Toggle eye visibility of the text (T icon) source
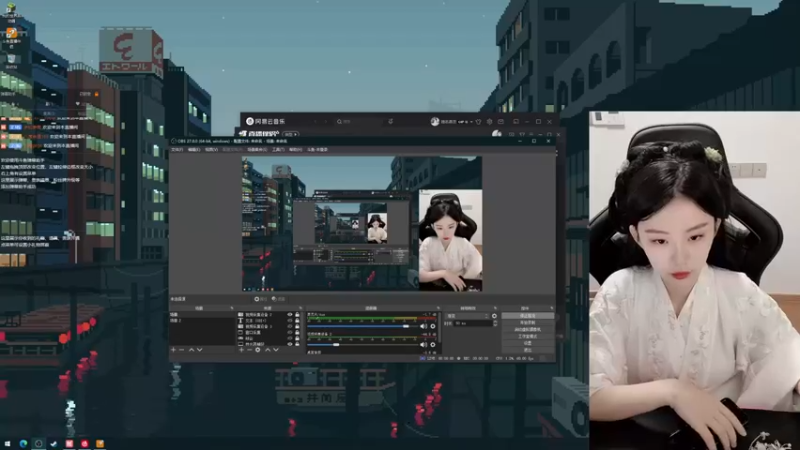 click(289, 320)
